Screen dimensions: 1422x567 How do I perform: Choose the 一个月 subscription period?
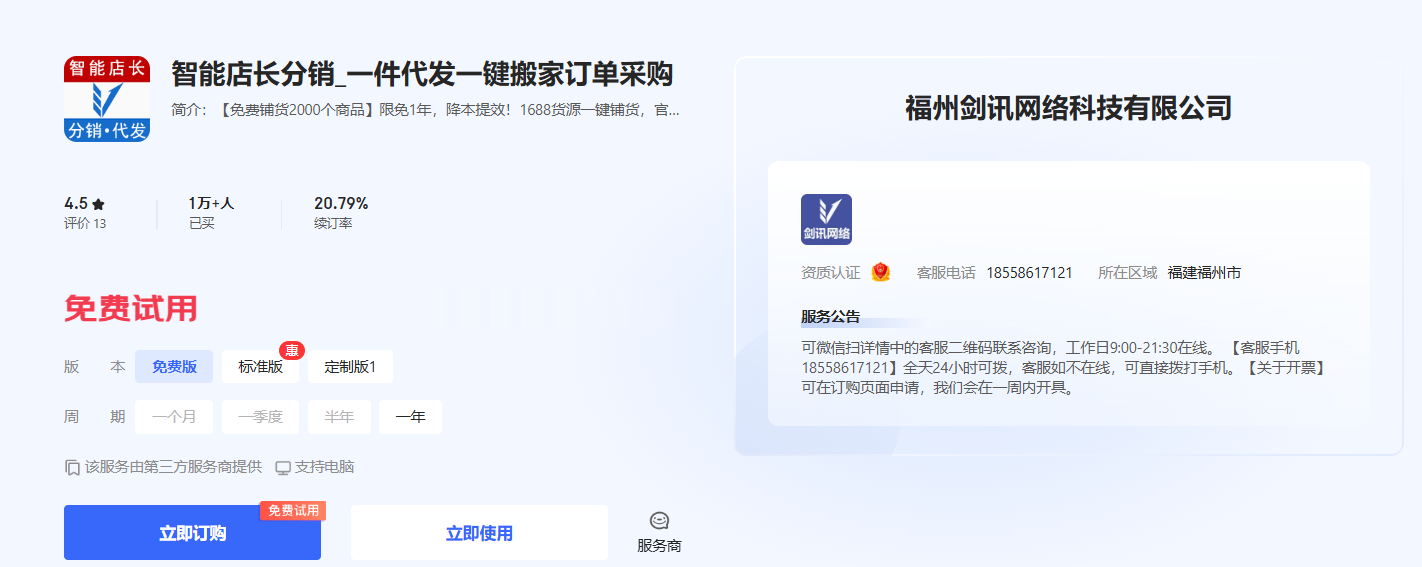(174, 417)
